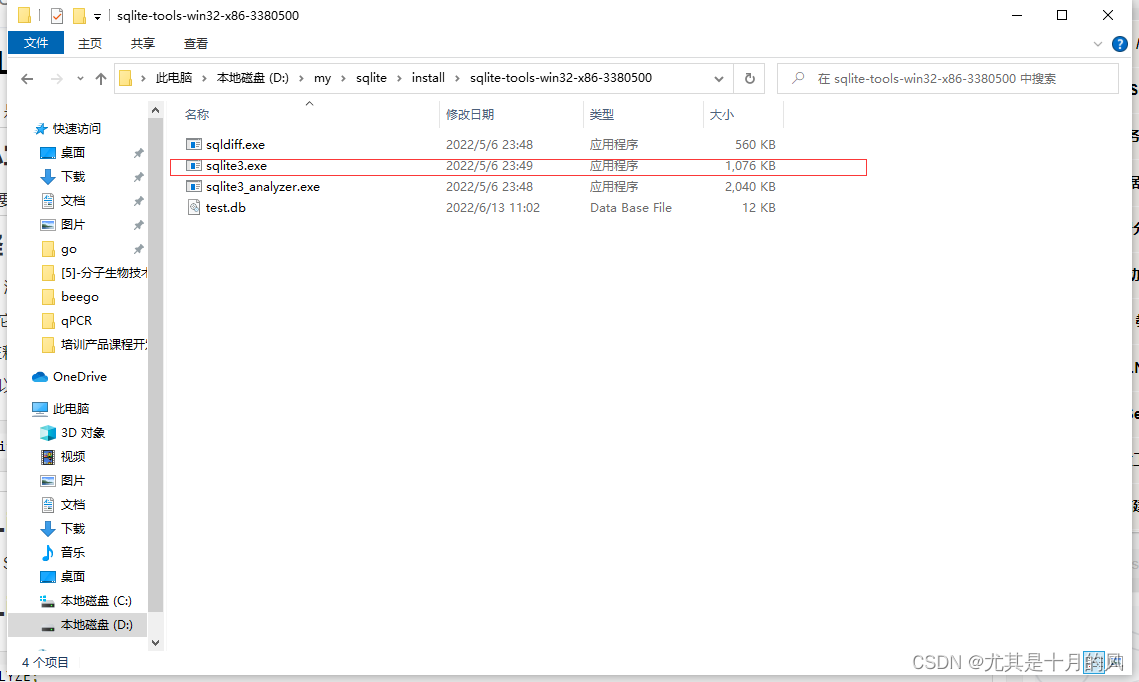
Task: Click the beego folder icon
Action: tap(48, 297)
